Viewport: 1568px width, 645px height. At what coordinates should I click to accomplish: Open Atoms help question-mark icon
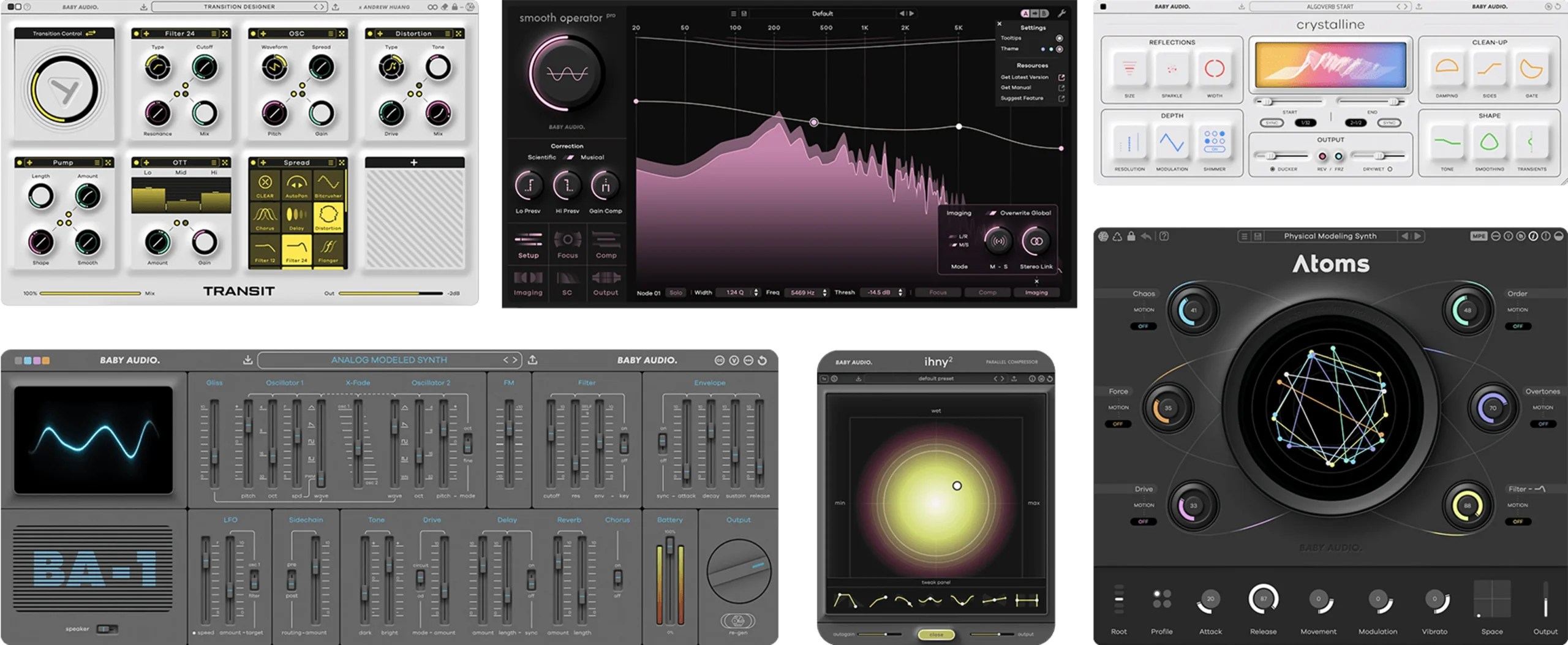click(x=1164, y=236)
